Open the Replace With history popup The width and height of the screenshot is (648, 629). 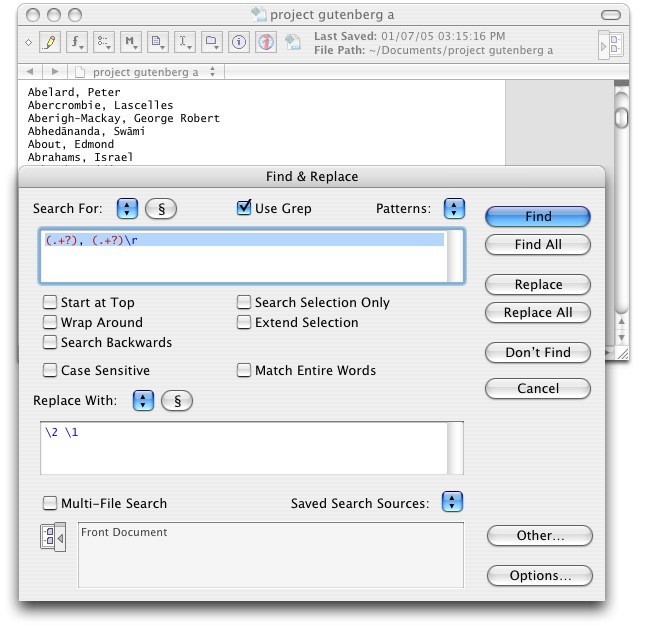(x=143, y=400)
